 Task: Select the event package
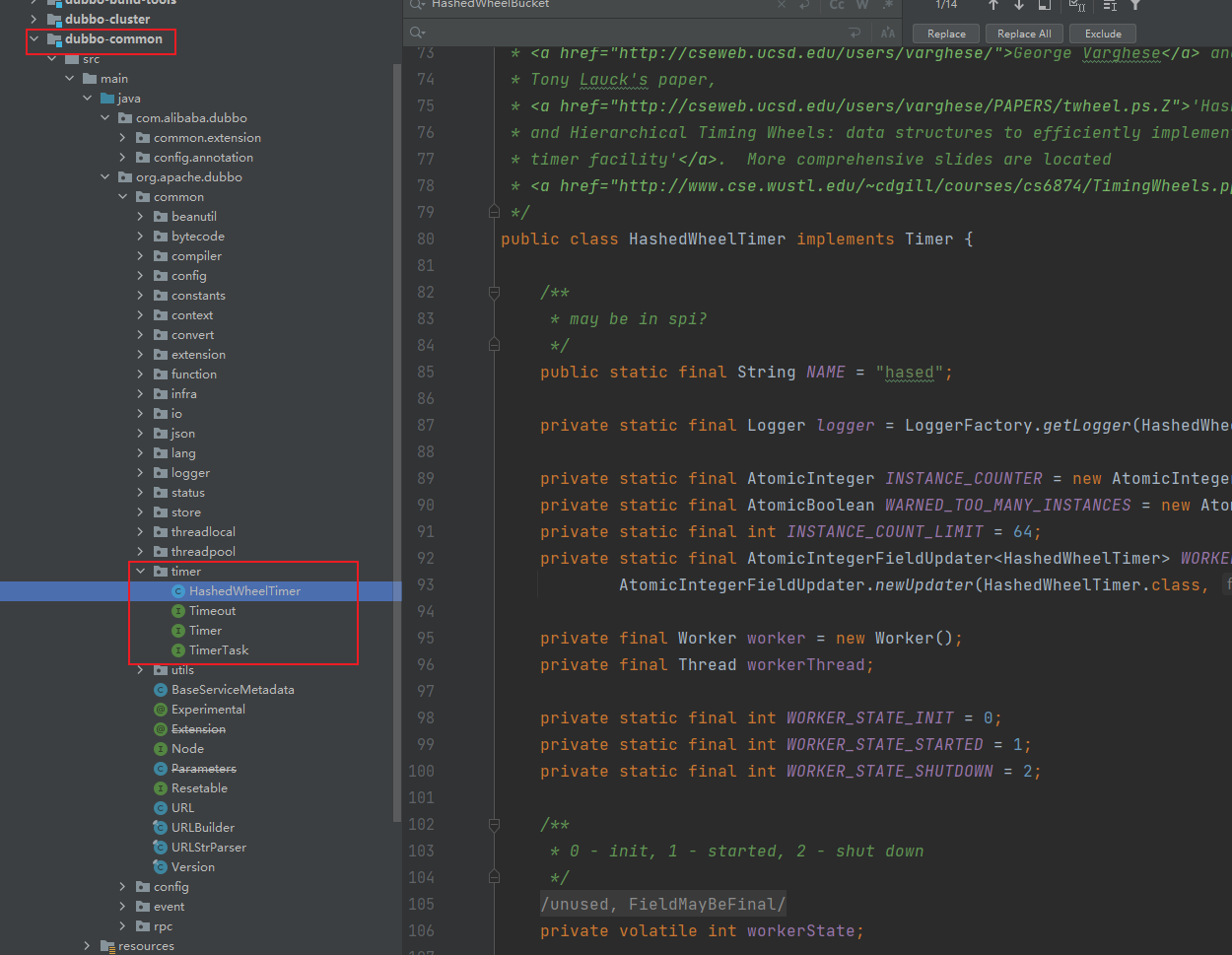(x=169, y=907)
